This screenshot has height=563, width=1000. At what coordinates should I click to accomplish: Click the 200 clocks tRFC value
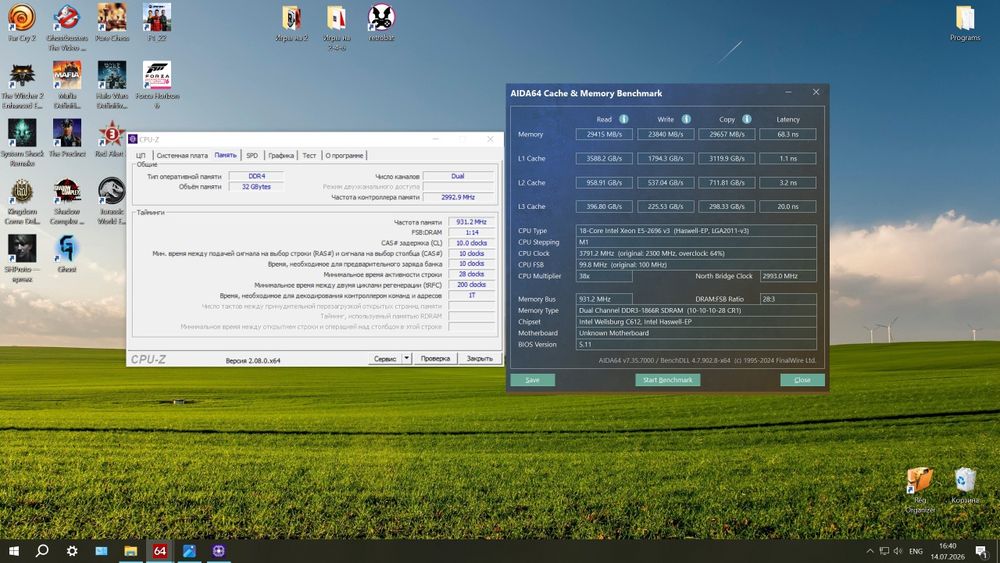click(x=471, y=285)
